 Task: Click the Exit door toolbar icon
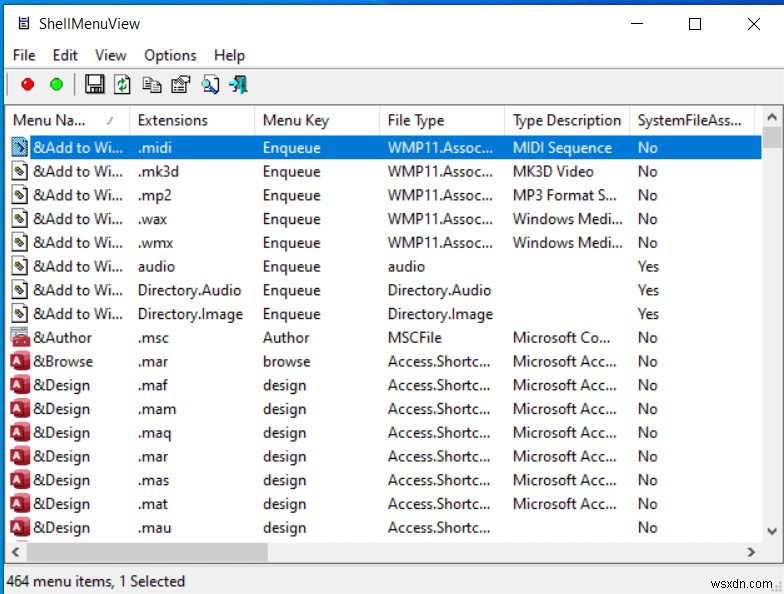[x=238, y=85]
